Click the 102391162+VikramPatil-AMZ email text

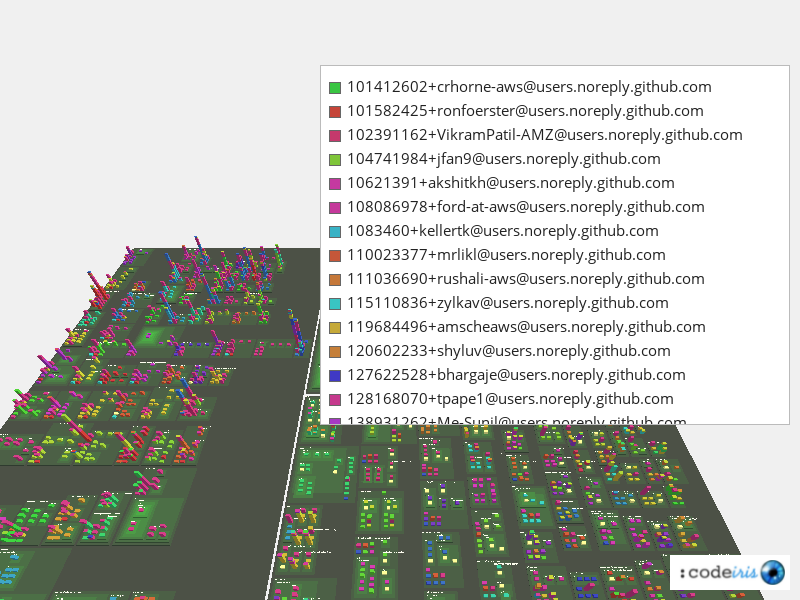click(x=544, y=135)
